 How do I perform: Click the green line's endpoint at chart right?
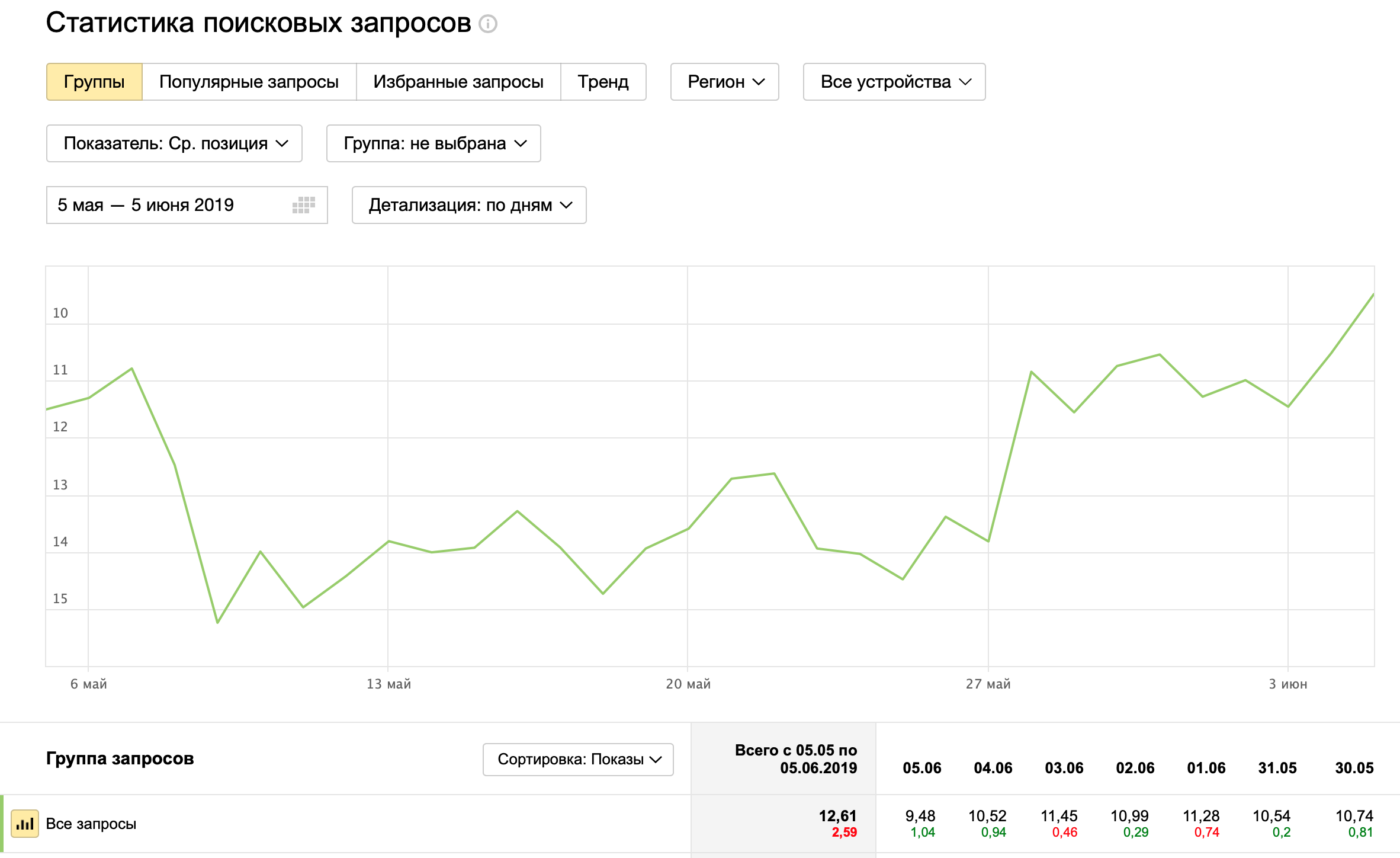pos(1373,294)
